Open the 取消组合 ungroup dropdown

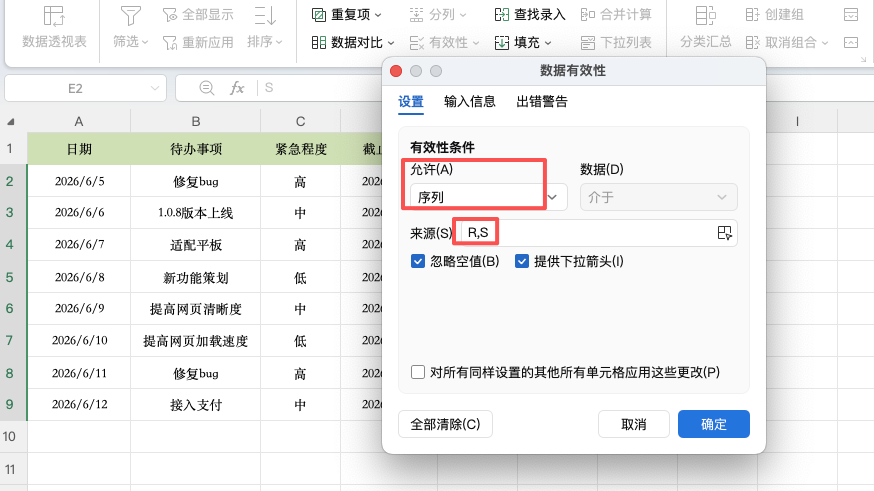pos(786,42)
